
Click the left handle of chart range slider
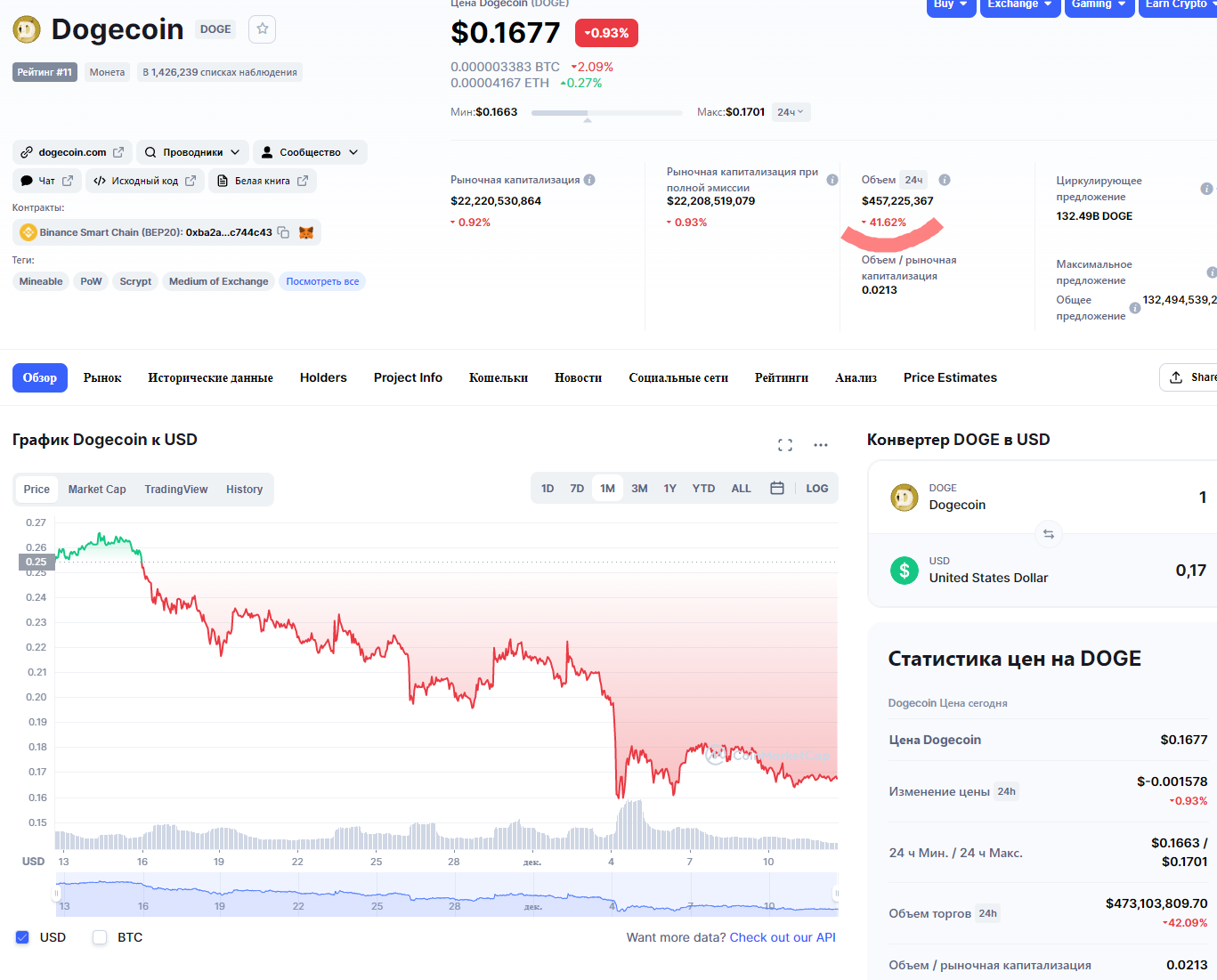(x=57, y=894)
